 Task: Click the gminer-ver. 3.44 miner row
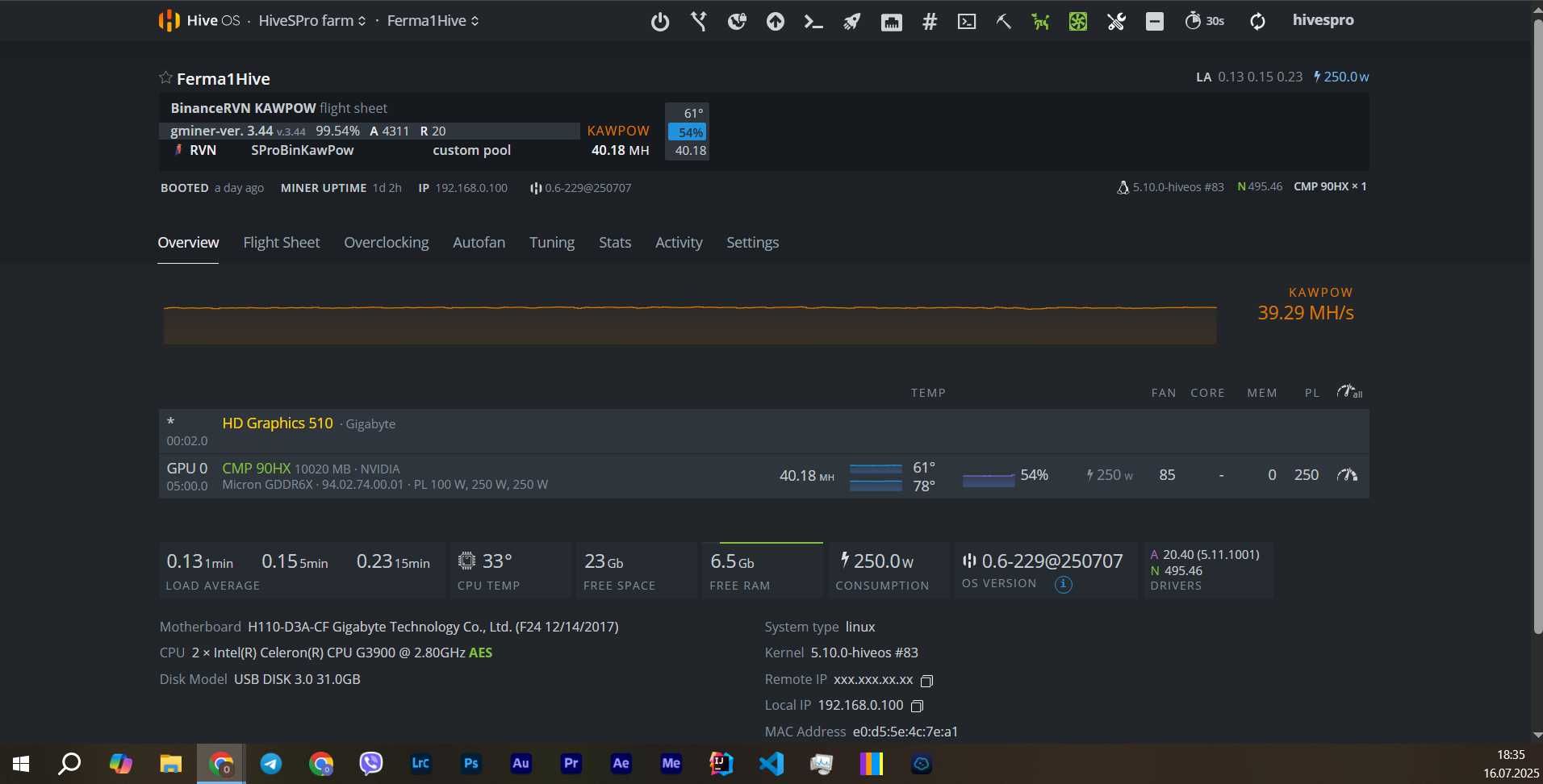(x=370, y=131)
